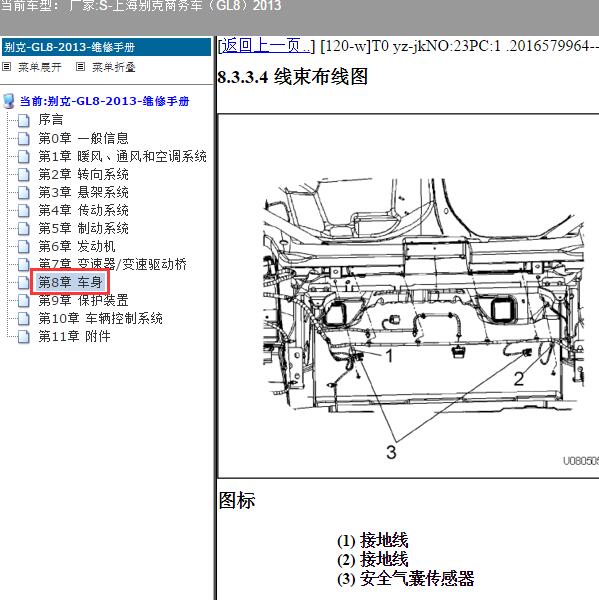
Task: Select chapter 第3章 悬架系统
Action: 83,192
